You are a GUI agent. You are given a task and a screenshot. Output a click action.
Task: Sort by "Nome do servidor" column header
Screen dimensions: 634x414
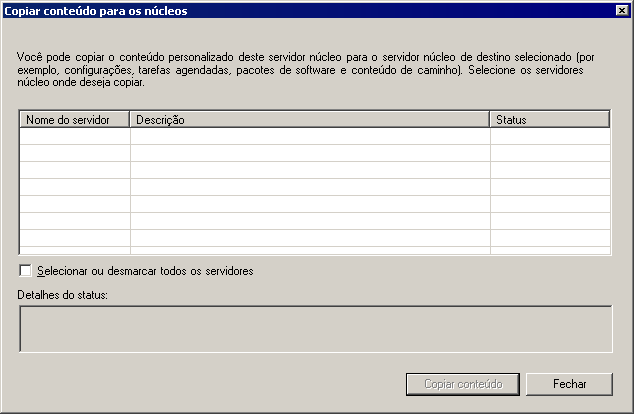point(74,120)
